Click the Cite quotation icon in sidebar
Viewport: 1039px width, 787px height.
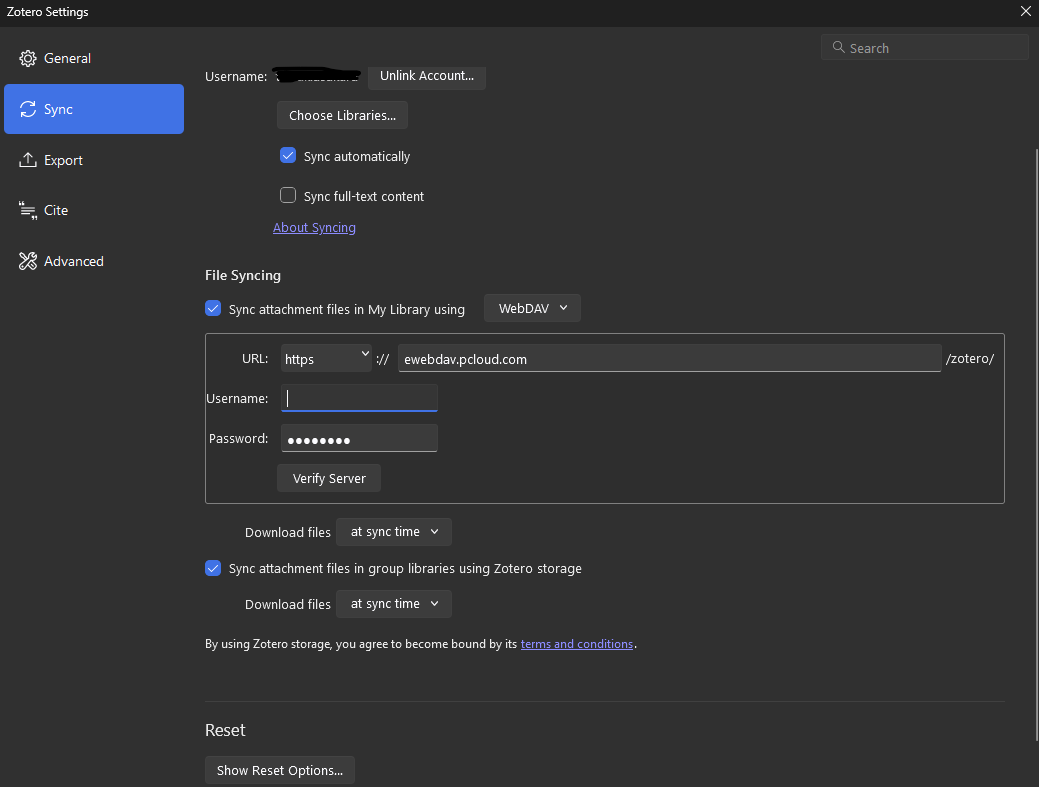[x=28, y=211]
